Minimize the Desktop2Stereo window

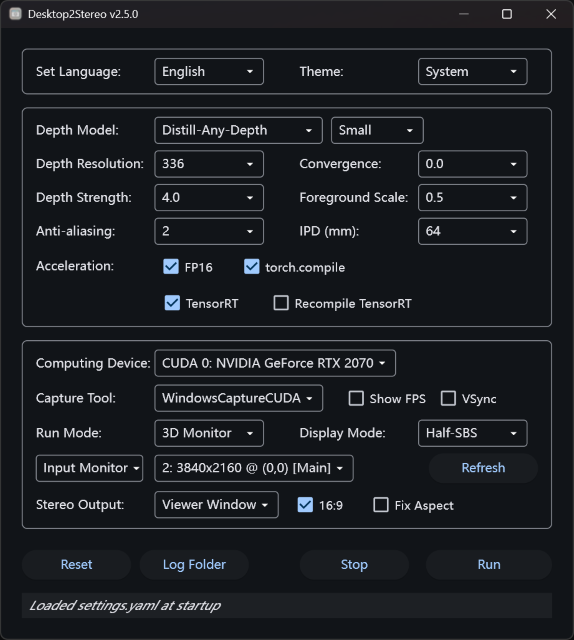(464, 14)
